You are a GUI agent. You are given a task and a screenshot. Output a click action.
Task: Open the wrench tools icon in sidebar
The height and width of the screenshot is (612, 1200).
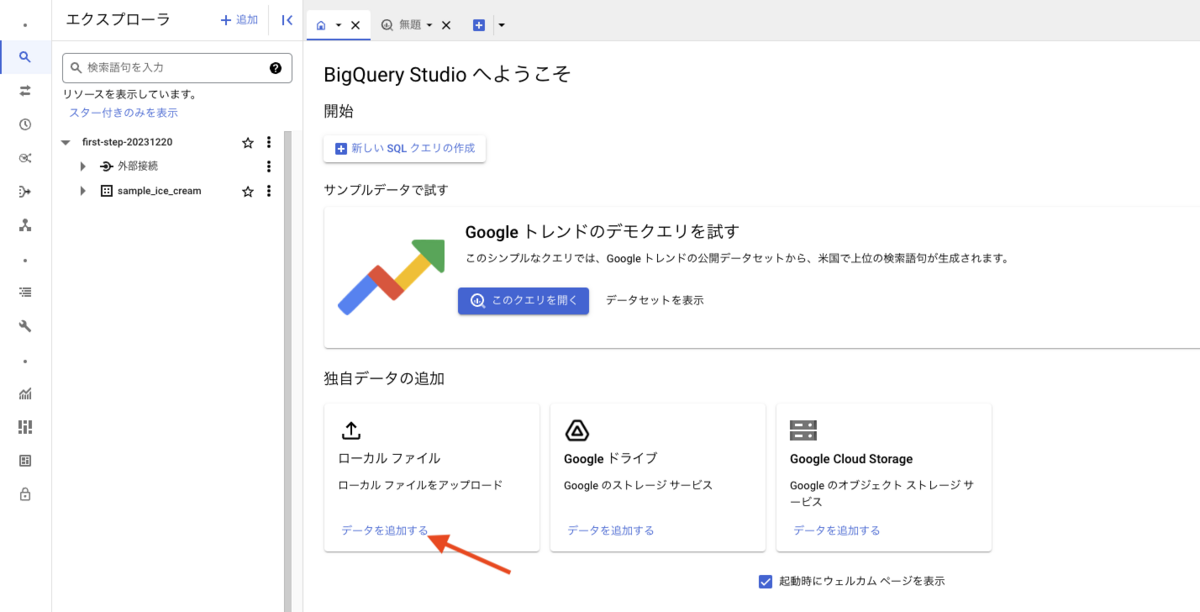25,326
